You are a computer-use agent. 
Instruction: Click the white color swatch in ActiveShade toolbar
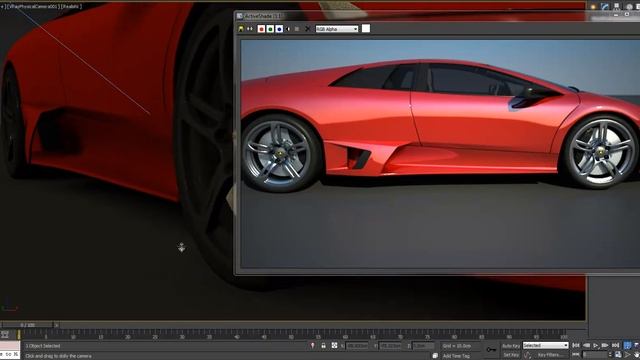pos(366,28)
